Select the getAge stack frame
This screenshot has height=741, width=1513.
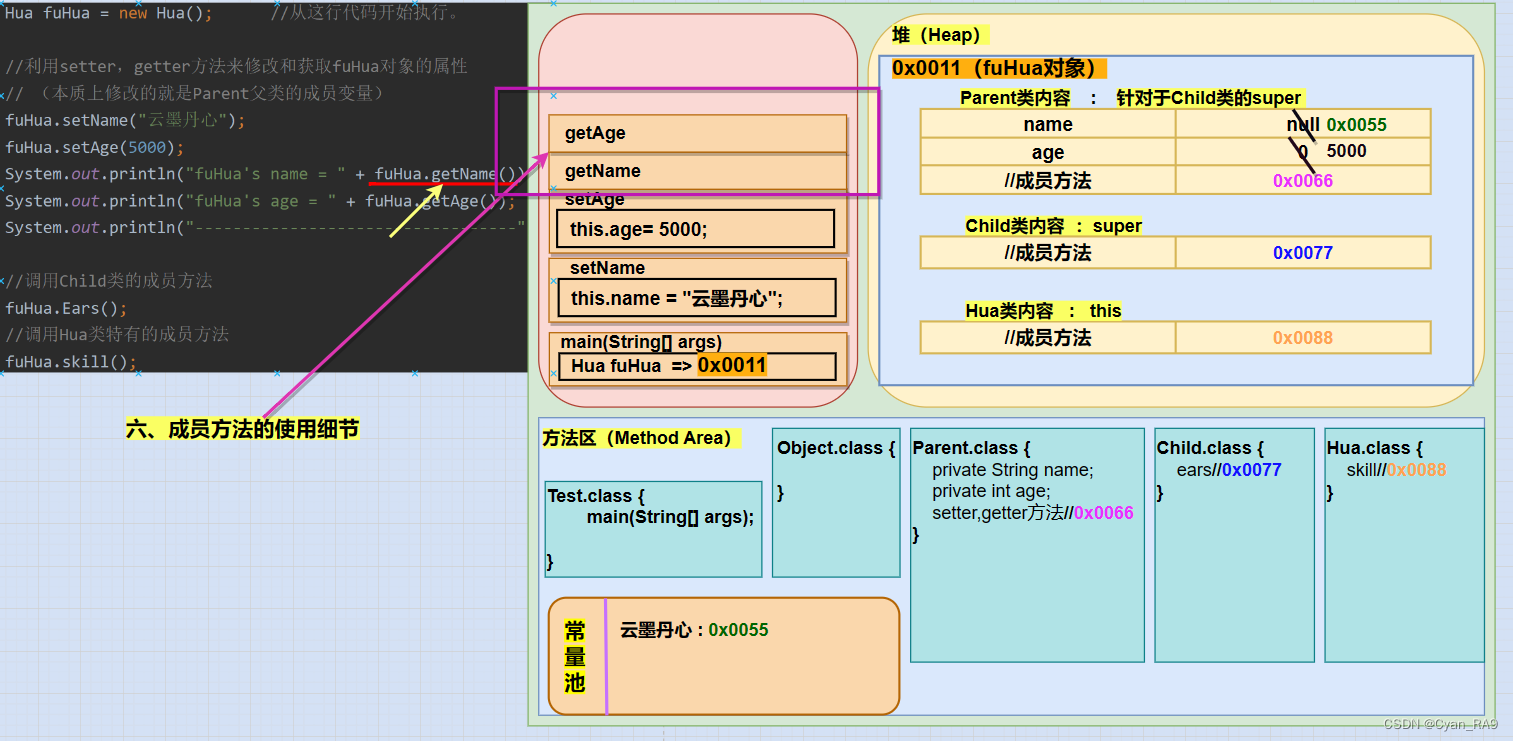pyautogui.click(x=698, y=133)
